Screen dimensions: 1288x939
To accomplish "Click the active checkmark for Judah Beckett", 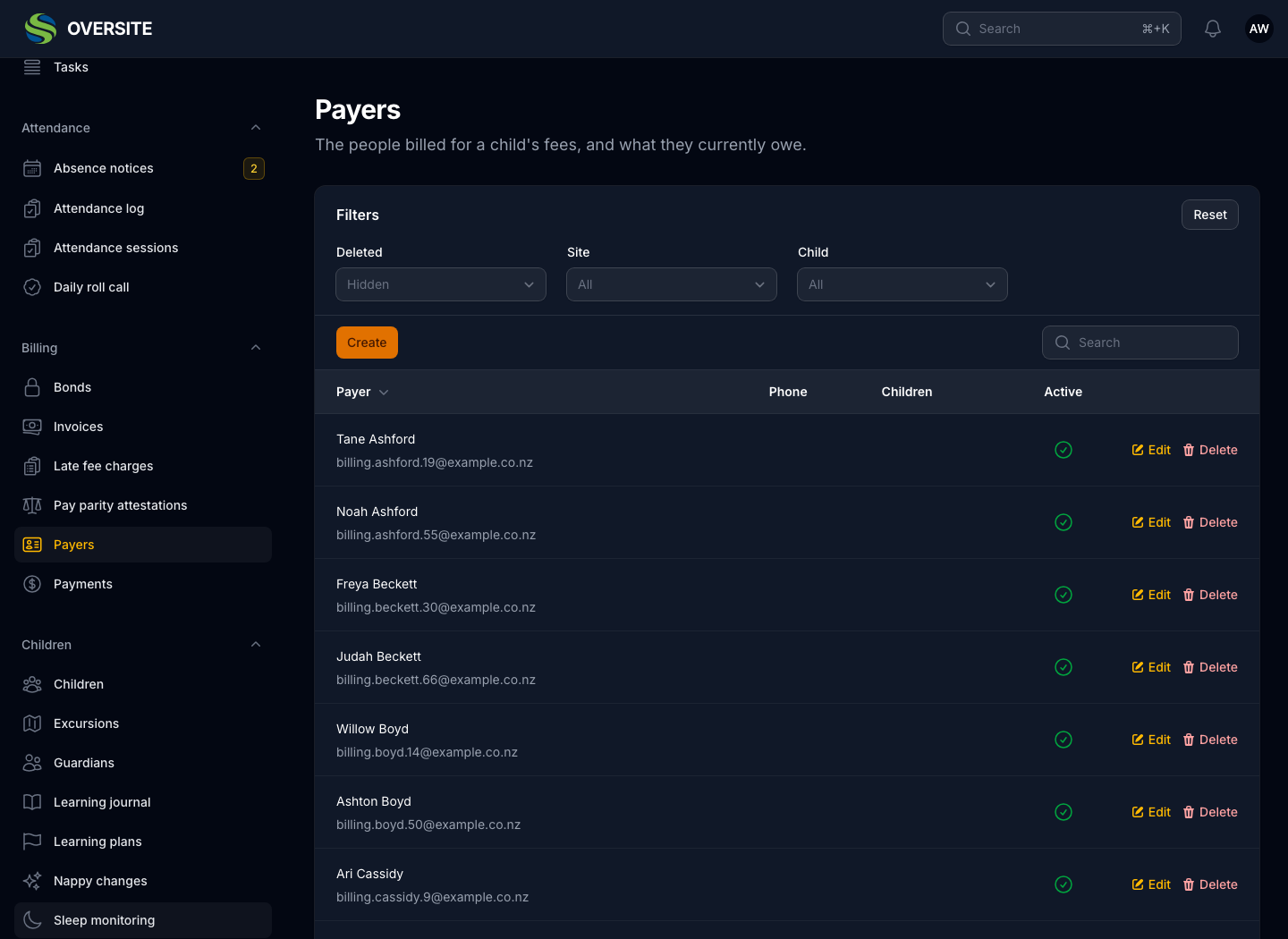I will pos(1063,667).
